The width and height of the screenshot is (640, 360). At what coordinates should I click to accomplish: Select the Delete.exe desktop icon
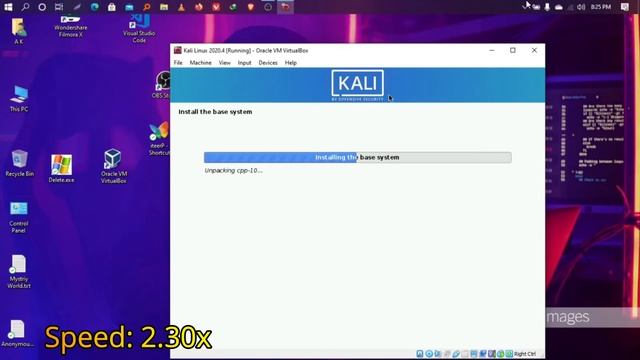click(x=61, y=168)
